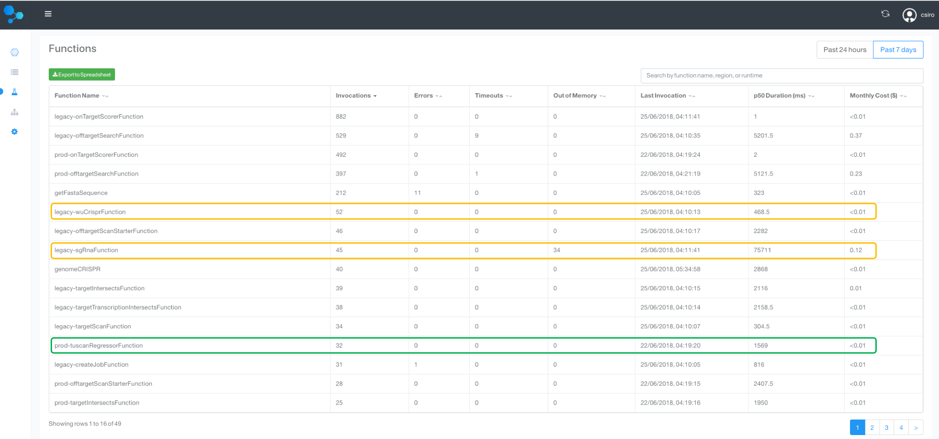Focus the function search field
939x439 pixels.
click(782, 75)
